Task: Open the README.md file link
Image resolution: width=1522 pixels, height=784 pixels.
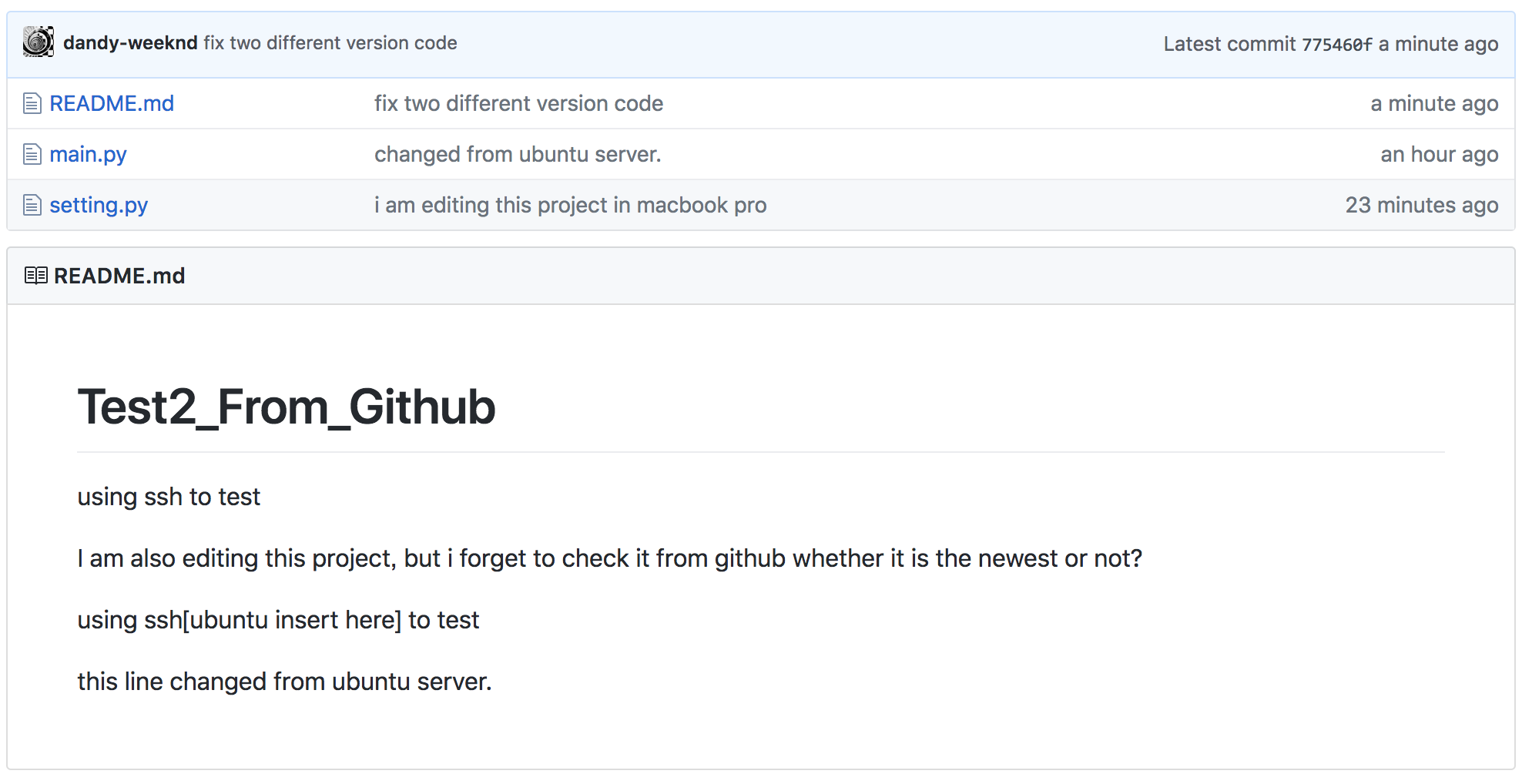Action: tap(112, 103)
